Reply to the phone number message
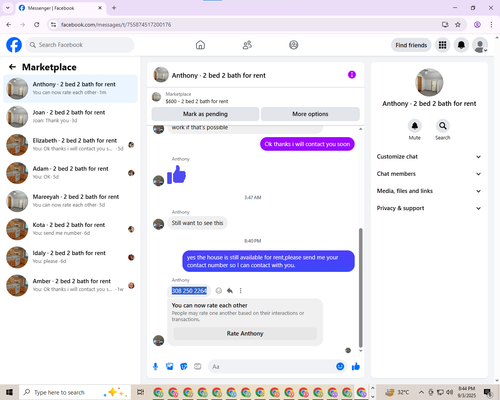Viewport: 500px width, 400px height. click(x=230, y=291)
